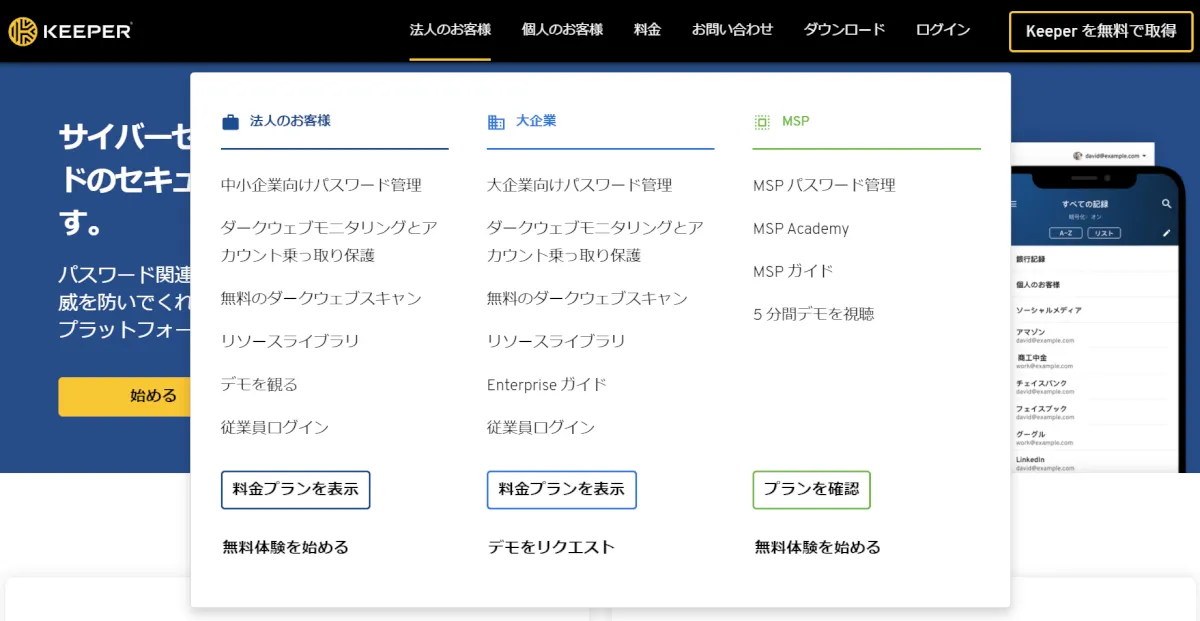
Task: Tap the pencil edit icon in phone mockup
Action: pyautogui.click(x=1166, y=233)
